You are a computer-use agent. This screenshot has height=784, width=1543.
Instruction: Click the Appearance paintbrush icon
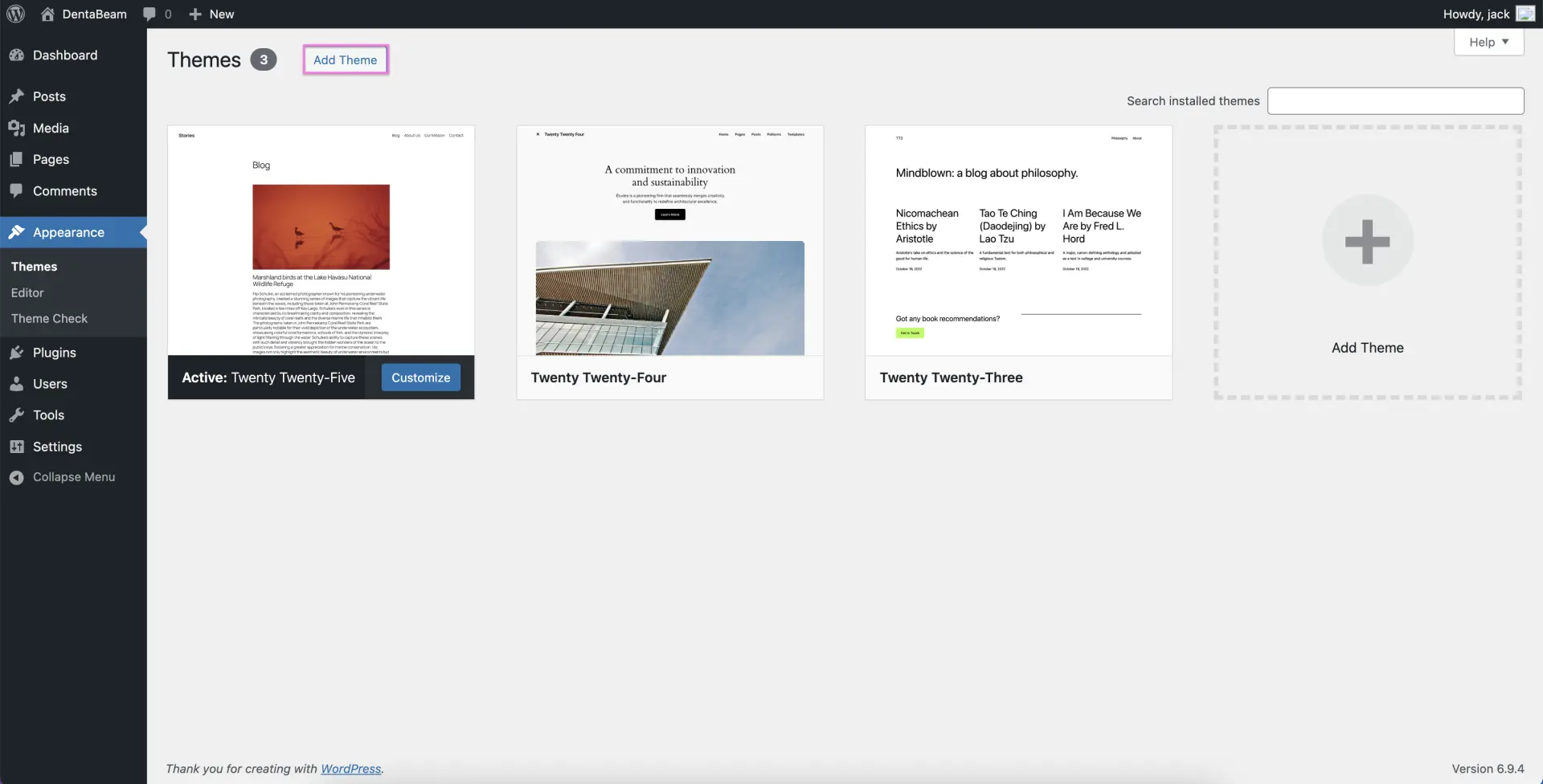17,232
